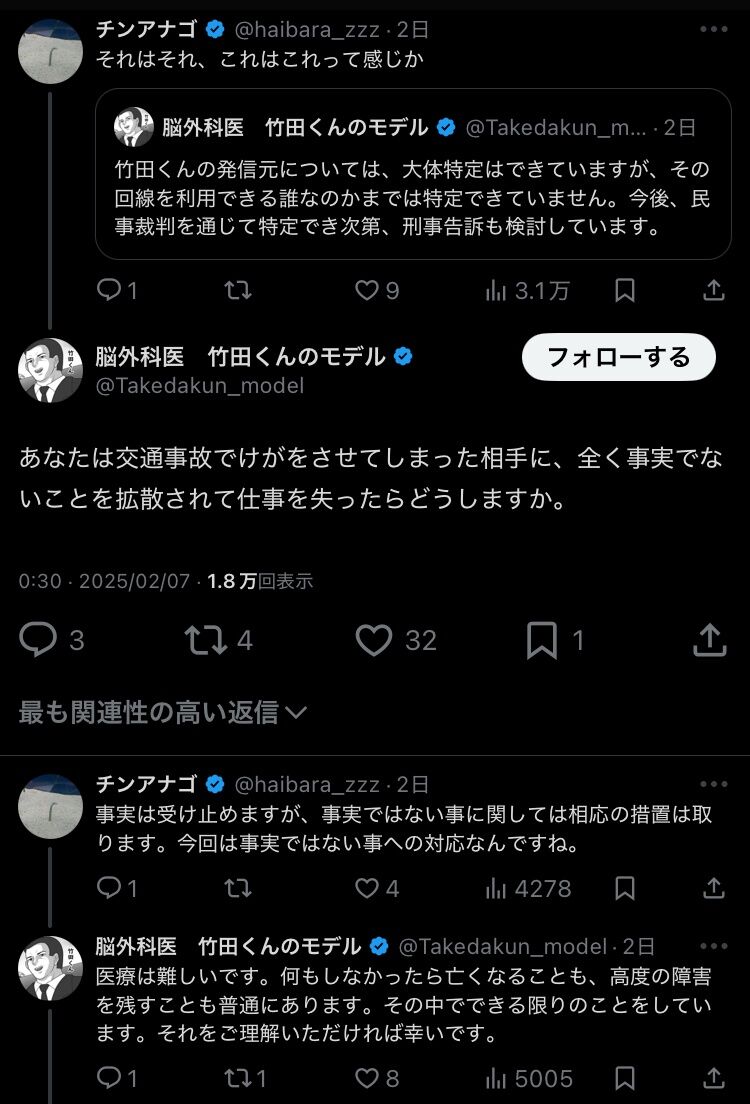Expand the 最も関連性の高い返信 sort dropdown
750x1104 pixels.
tap(163, 713)
